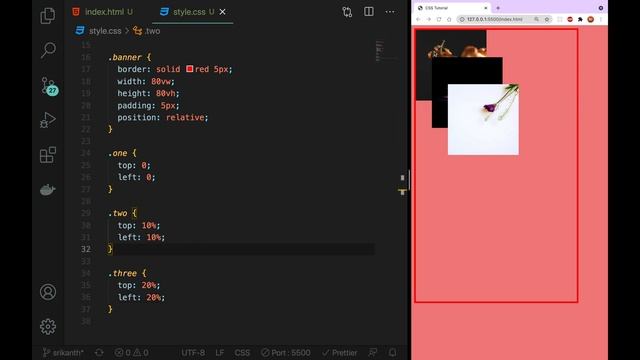This screenshot has width=640, height=360.
Task: Split the editor to the right
Action: click(369, 12)
